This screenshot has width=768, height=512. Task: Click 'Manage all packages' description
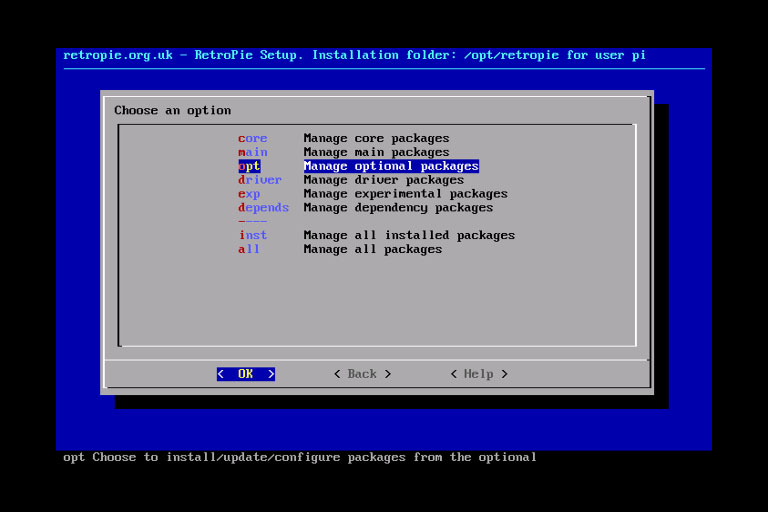pos(373,249)
